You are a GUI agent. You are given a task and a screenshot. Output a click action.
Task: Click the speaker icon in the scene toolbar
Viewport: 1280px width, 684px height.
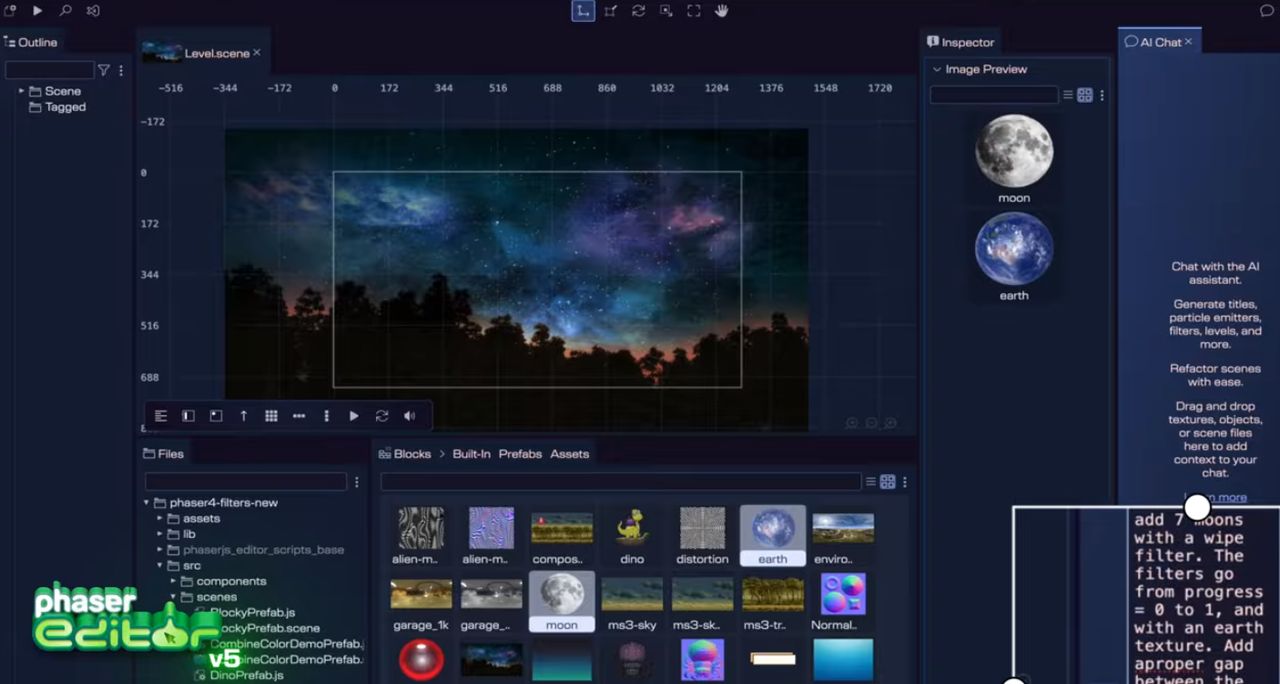409,416
